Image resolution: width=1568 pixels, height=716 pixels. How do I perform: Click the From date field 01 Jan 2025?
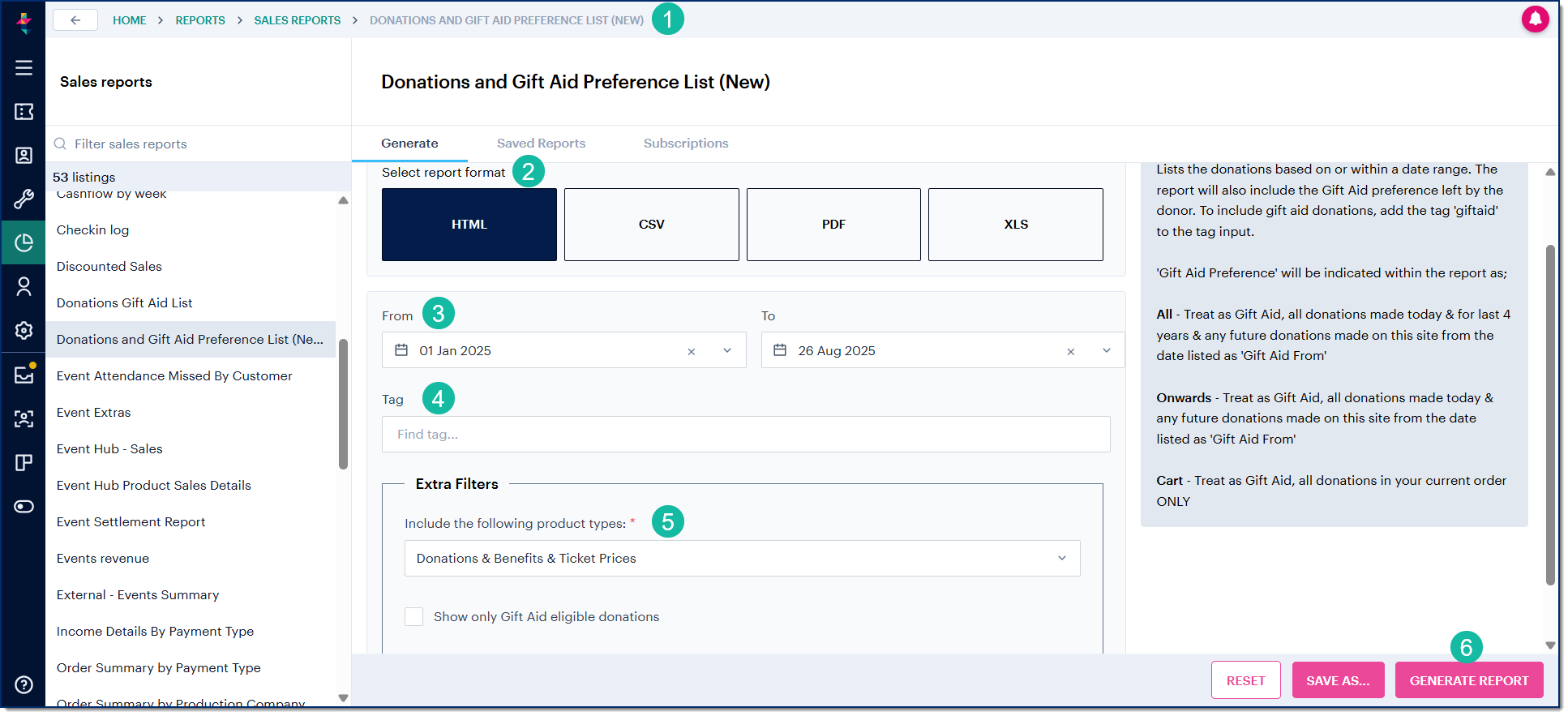[x=563, y=350]
